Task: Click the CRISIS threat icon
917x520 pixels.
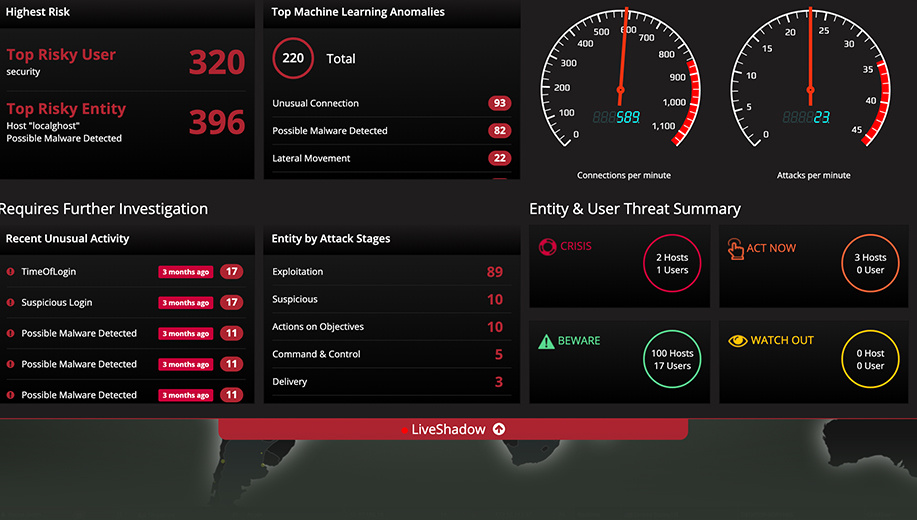Action: coord(547,247)
